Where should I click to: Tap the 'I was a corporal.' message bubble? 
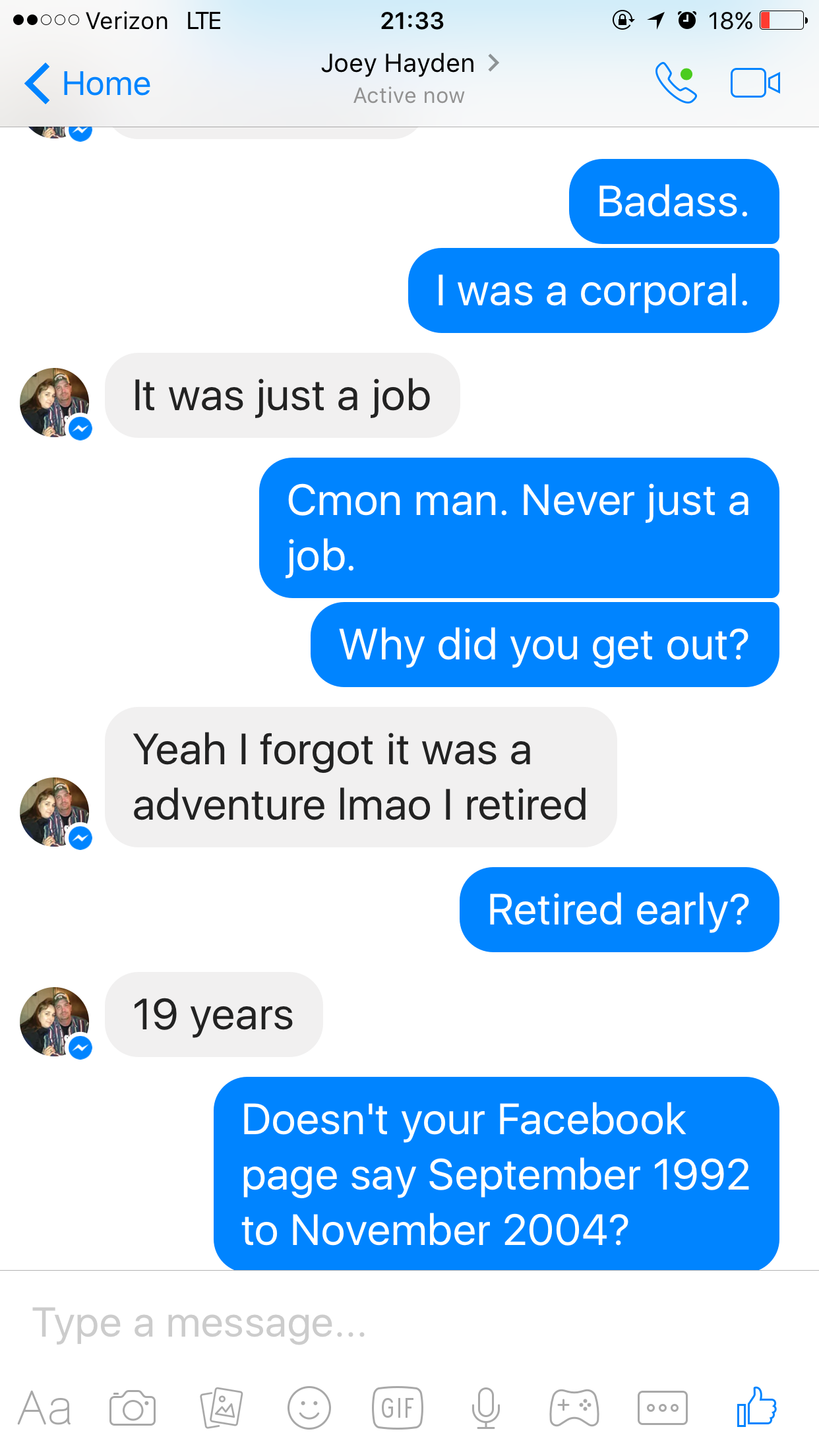593,291
